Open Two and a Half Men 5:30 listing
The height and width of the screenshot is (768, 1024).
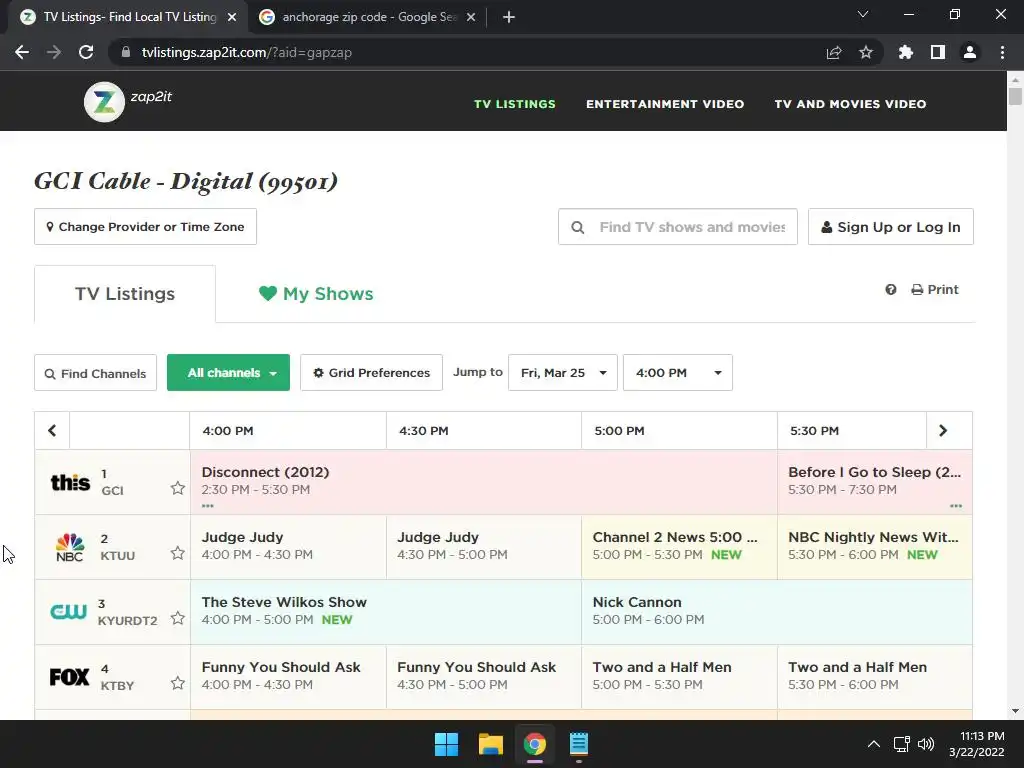[x=874, y=677]
